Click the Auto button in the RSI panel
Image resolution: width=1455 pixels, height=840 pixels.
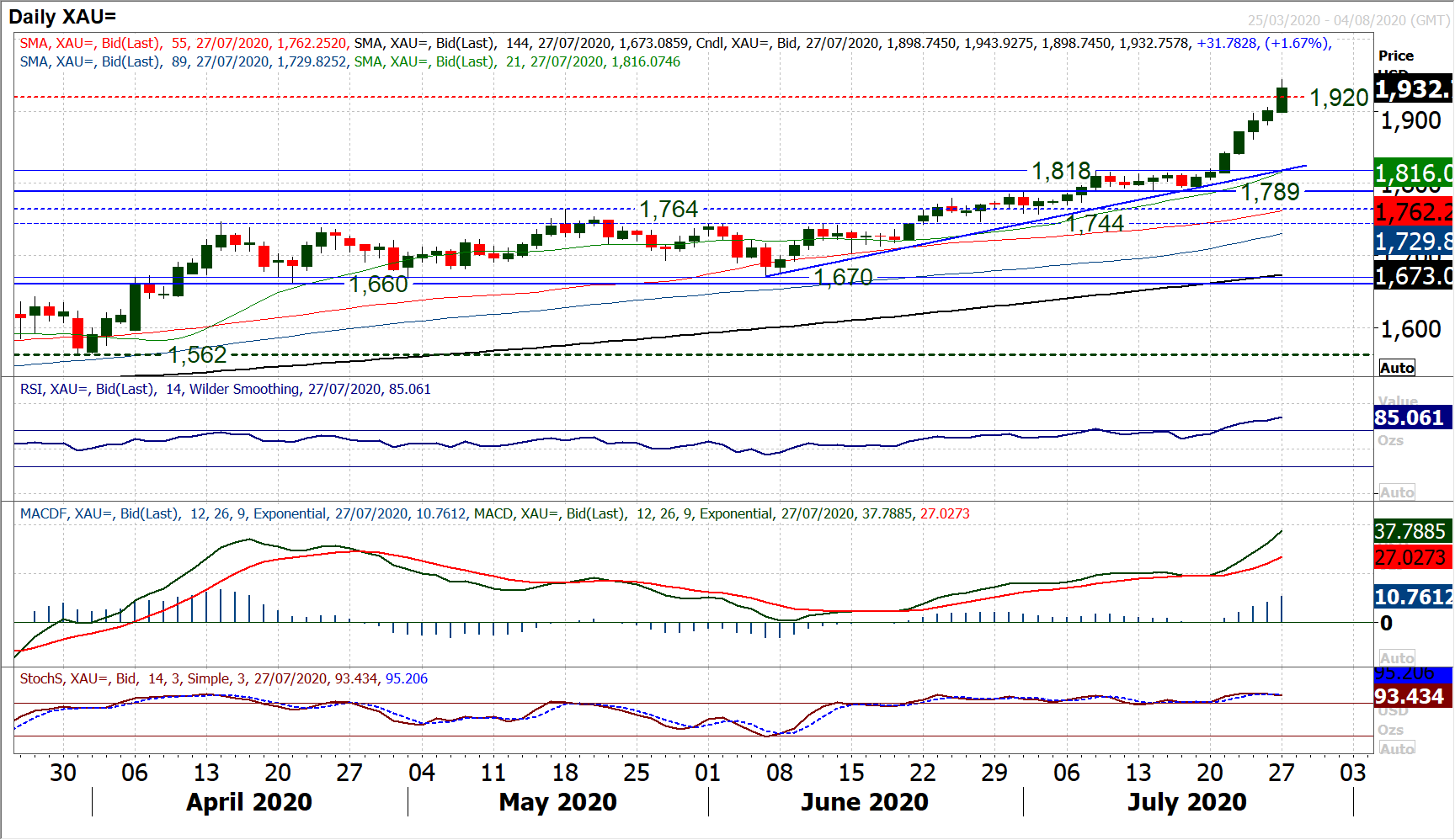click(x=1397, y=492)
